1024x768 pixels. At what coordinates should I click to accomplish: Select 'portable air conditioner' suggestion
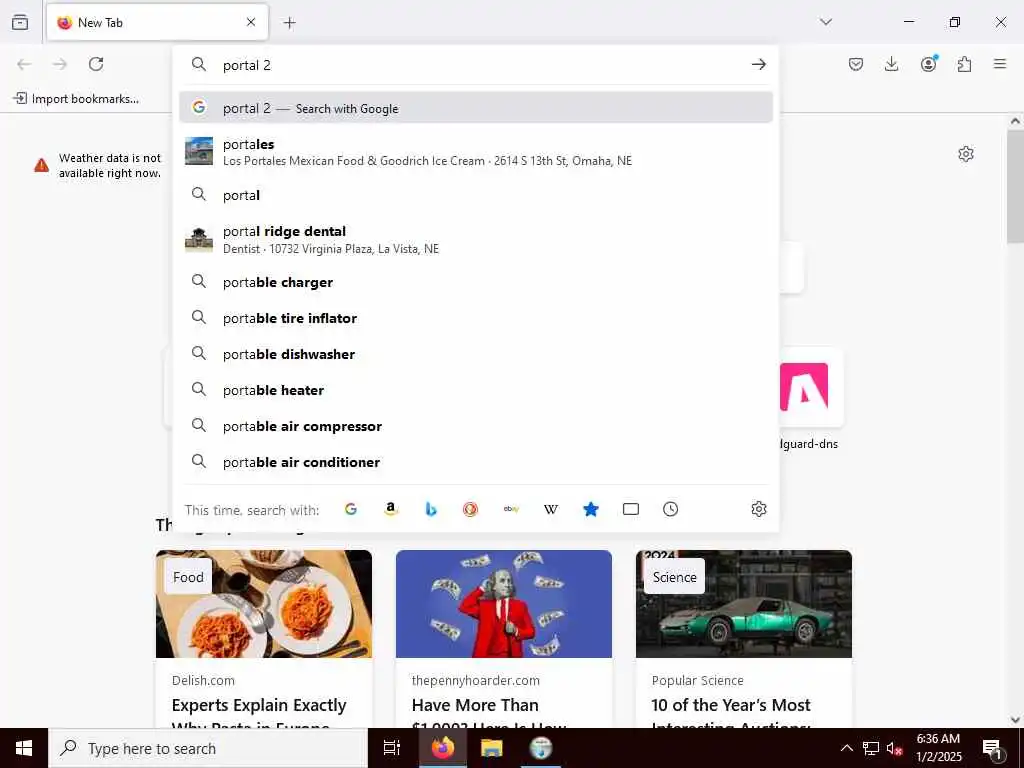(x=475, y=462)
